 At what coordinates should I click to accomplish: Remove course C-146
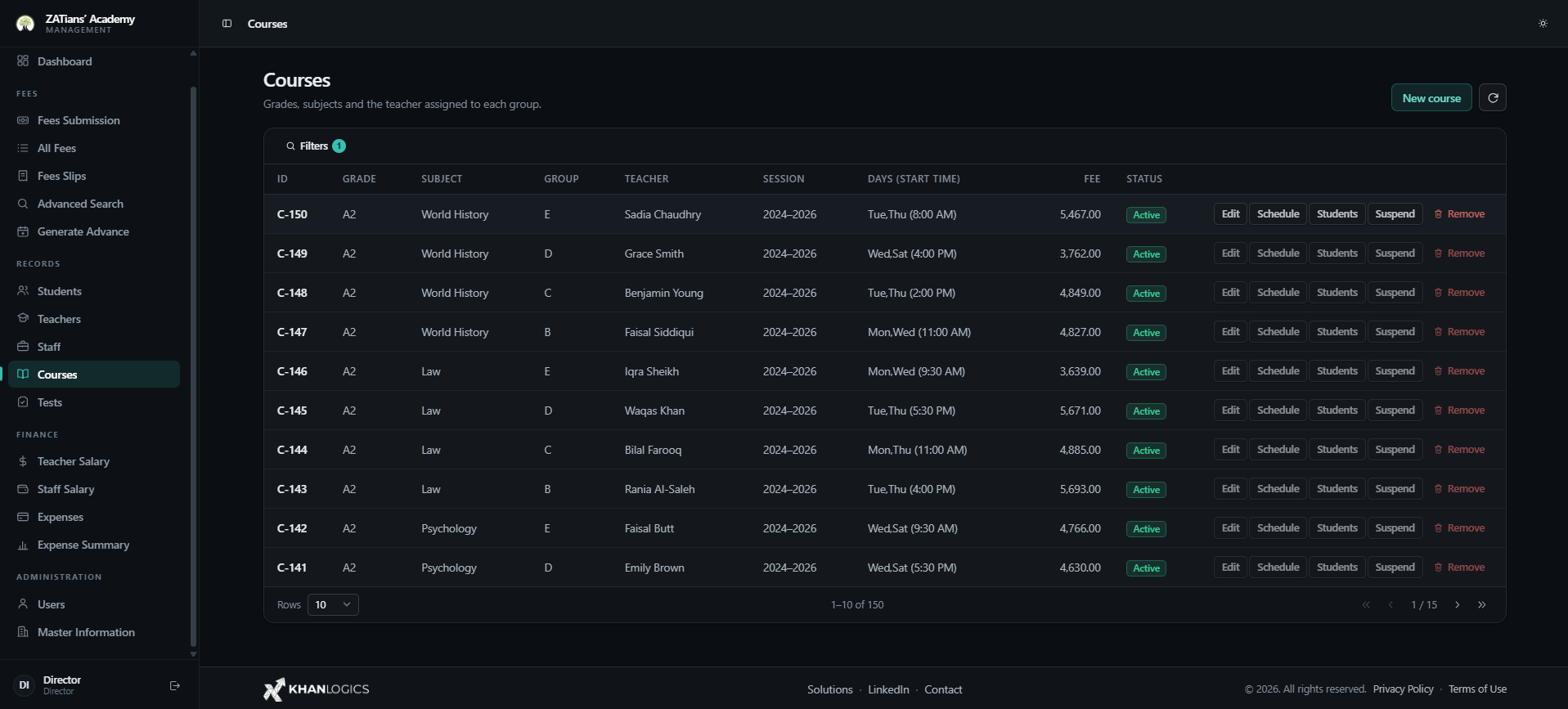coord(1459,371)
